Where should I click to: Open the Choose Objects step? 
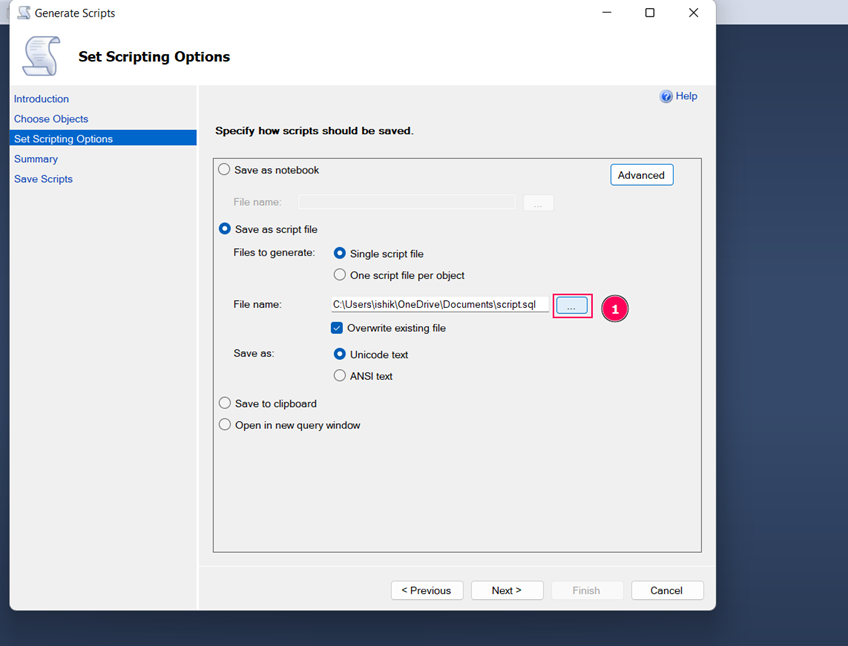[x=51, y=118]
